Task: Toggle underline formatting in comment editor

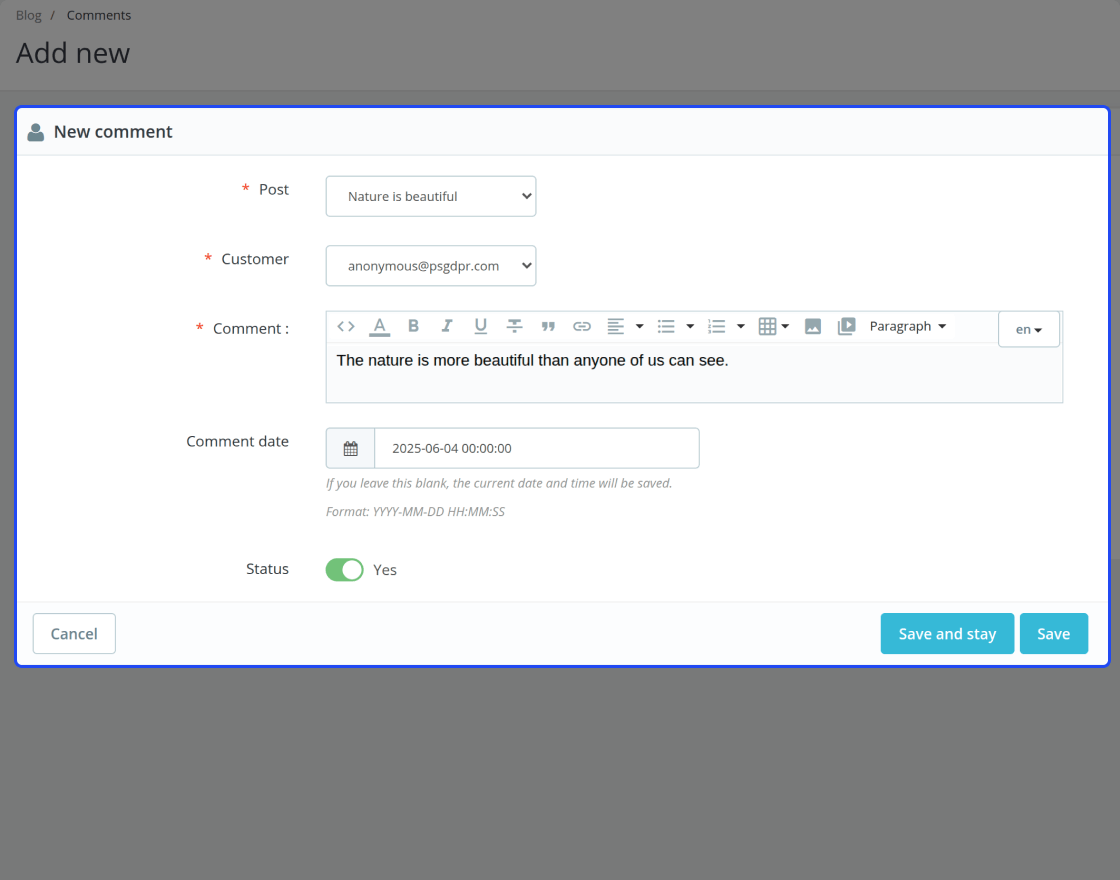Action: coord(481,326)
